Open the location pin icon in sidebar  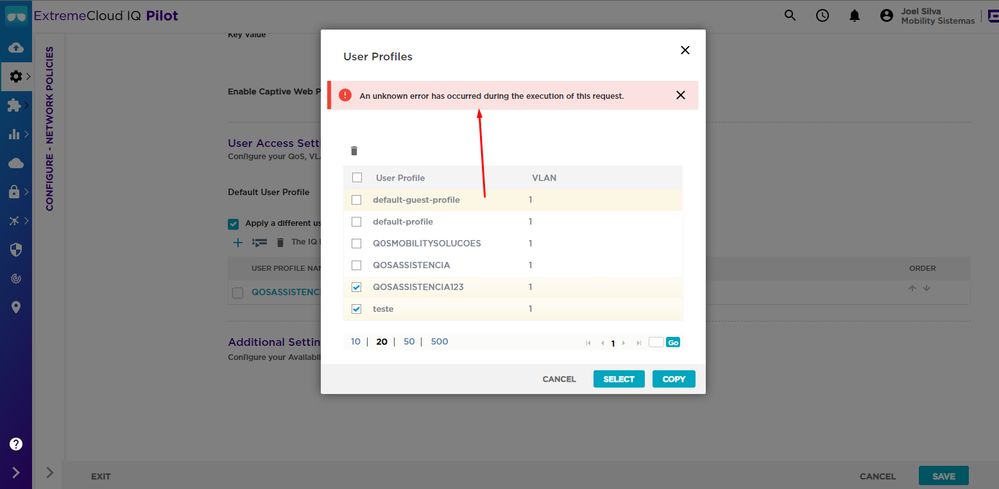[x=16, y=307]
